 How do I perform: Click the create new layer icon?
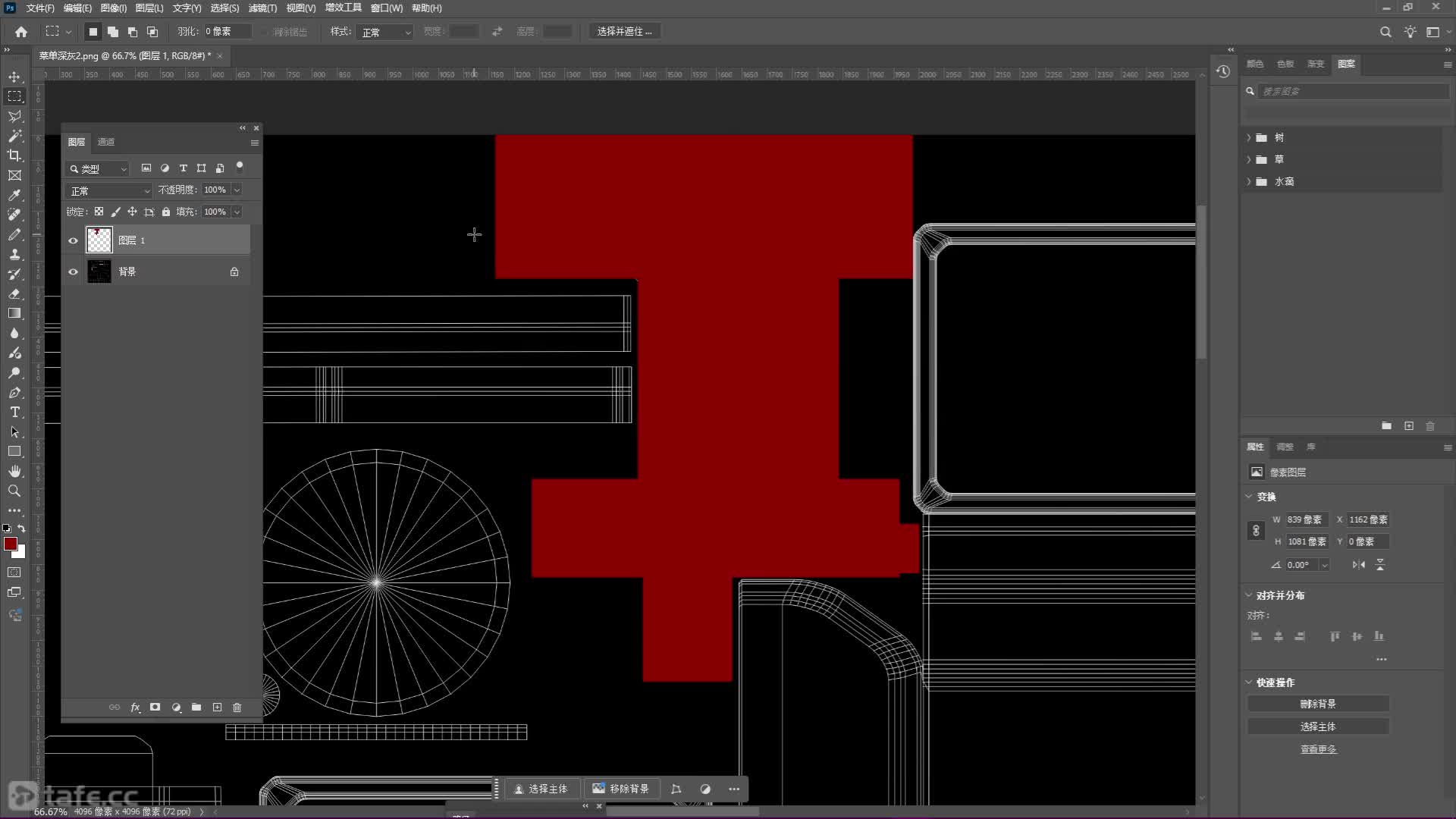[x=217, y=707]
